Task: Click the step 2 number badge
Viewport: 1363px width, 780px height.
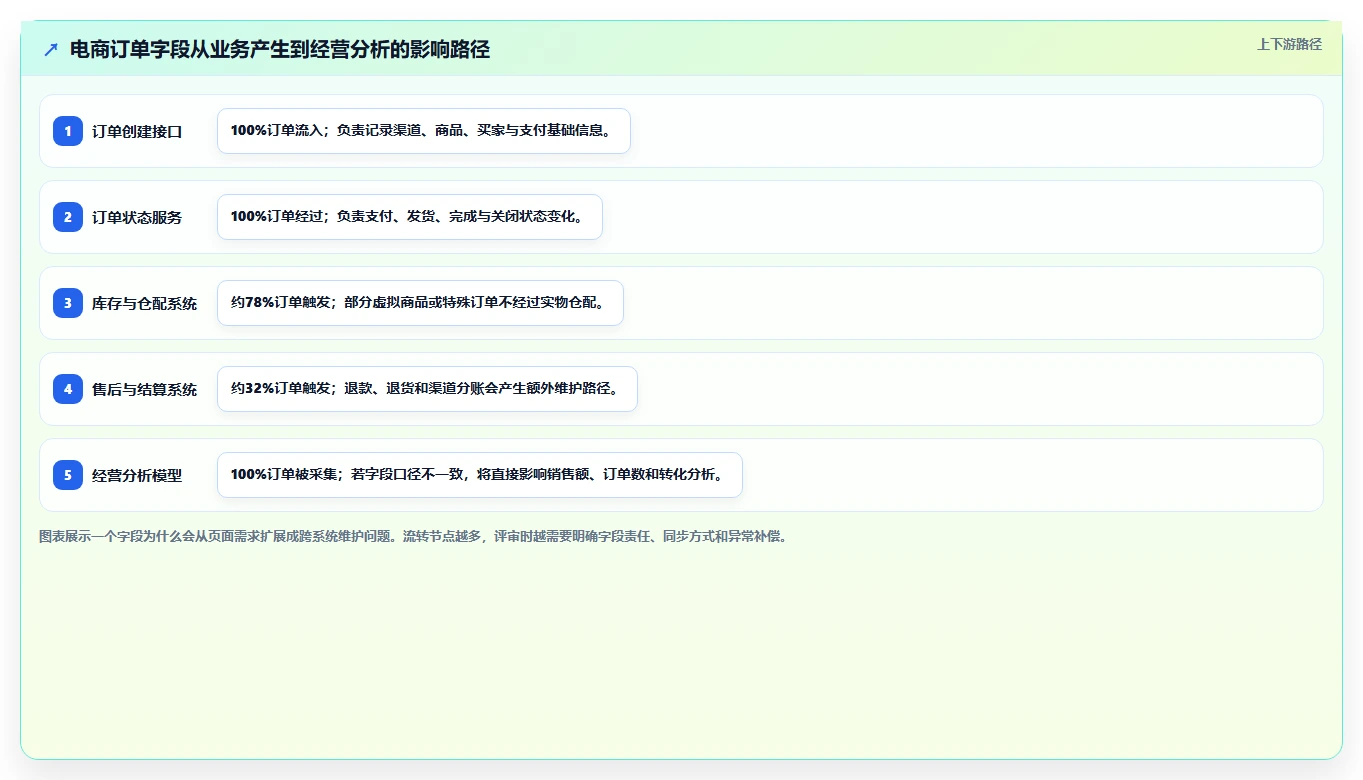Action: point(68,217)
